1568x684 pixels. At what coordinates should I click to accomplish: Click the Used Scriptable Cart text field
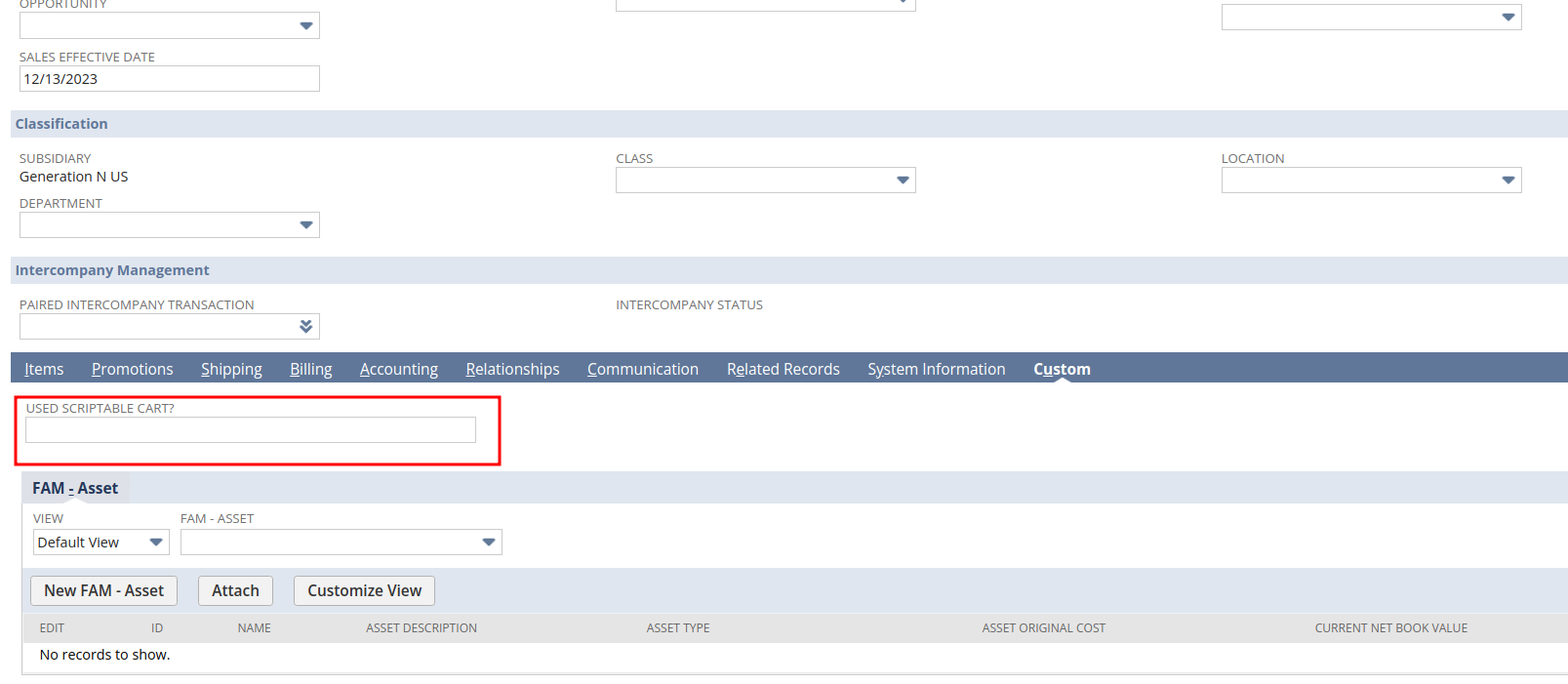[x=250, y=430]
